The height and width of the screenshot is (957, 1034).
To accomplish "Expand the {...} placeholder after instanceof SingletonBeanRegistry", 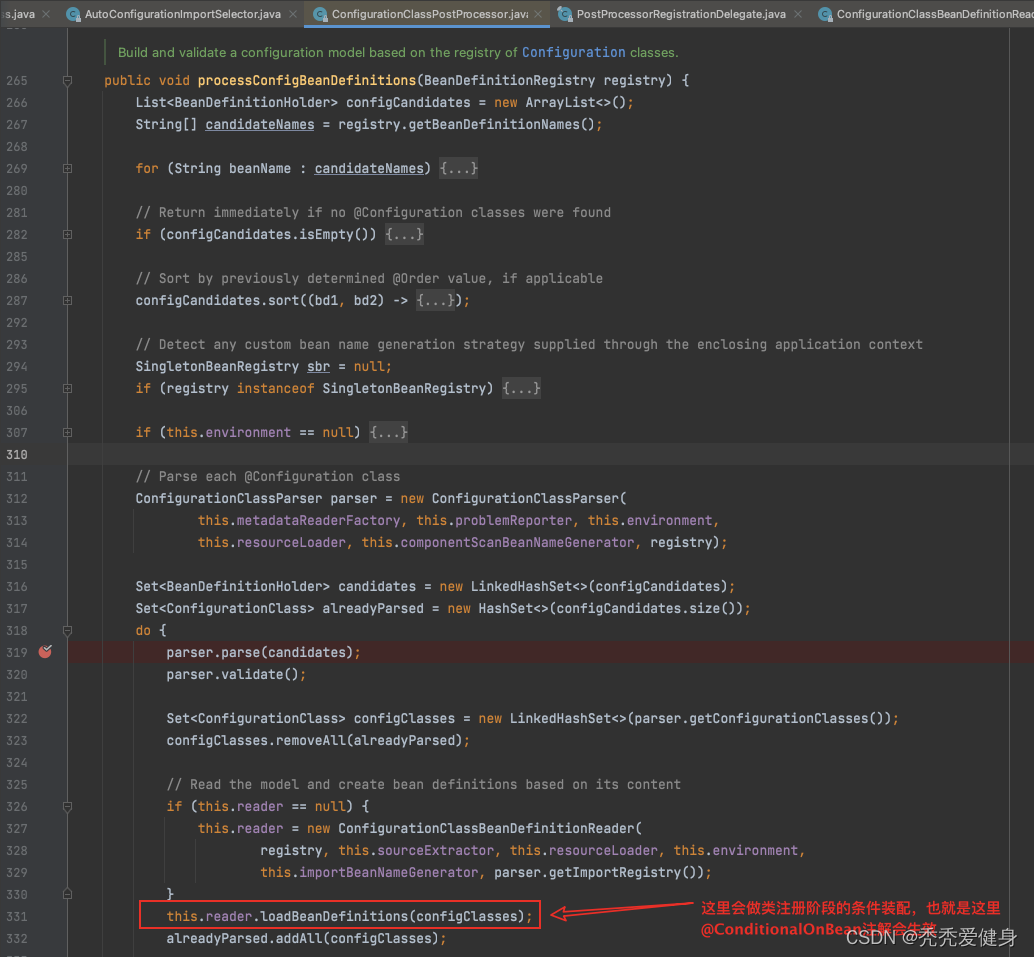I will (x=521, y=389).
